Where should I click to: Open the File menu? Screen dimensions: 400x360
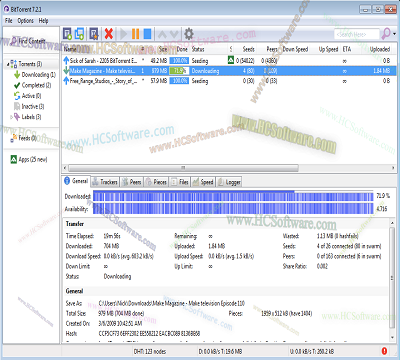[x=9, y=21]
